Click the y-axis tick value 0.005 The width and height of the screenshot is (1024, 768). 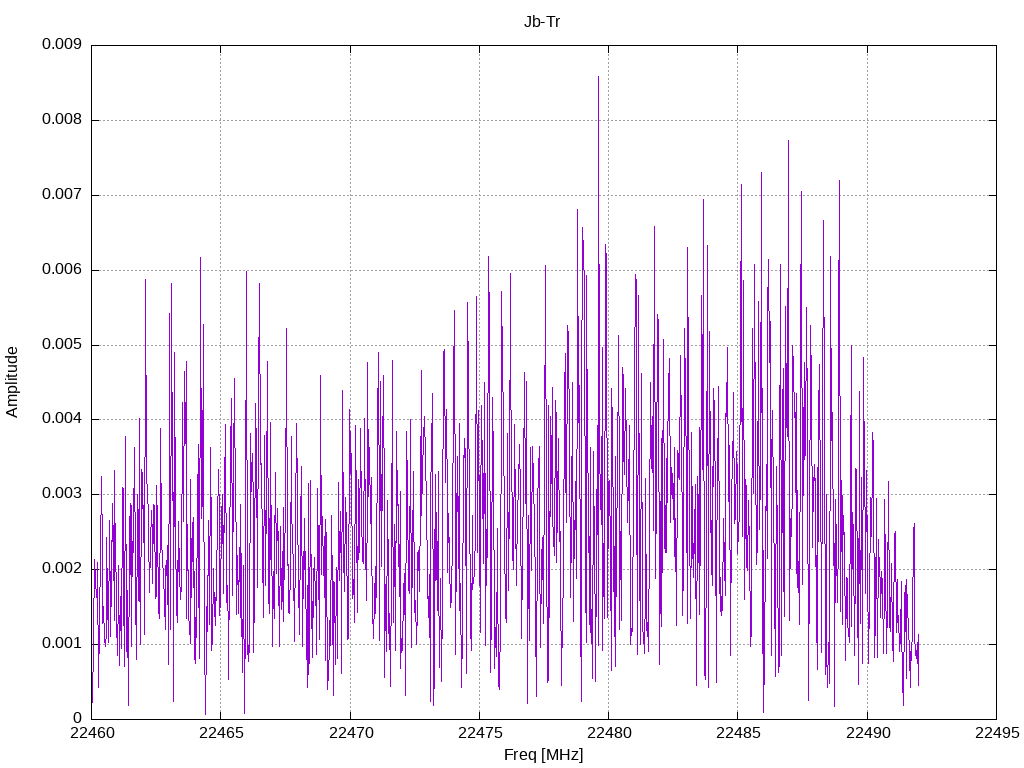click(x=62, y=344)
